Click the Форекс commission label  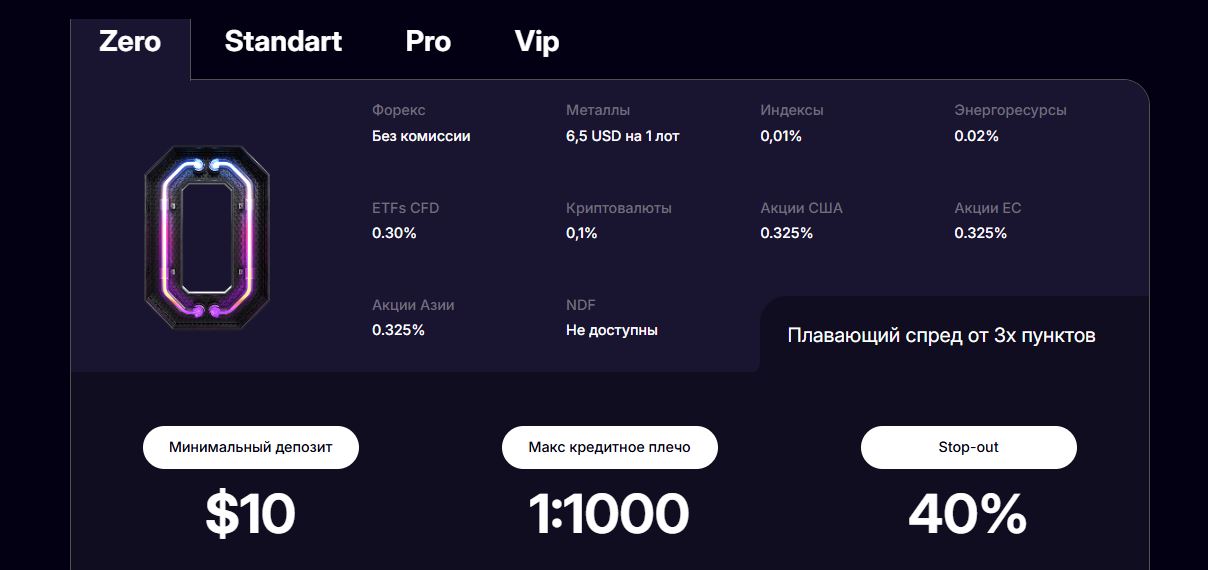click(398, 110)
